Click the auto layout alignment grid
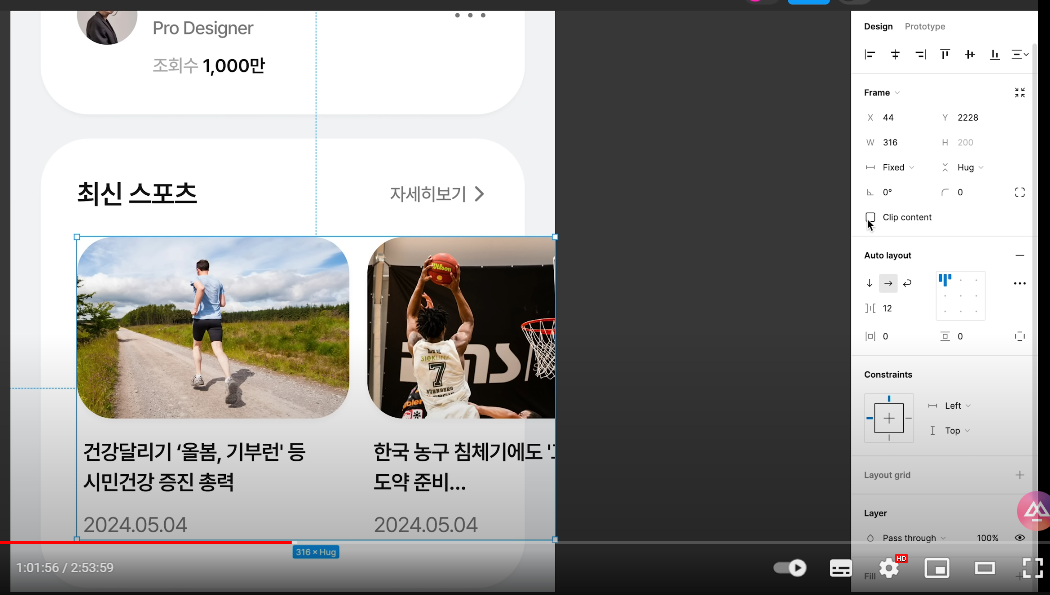 click(x=960, y=295)
